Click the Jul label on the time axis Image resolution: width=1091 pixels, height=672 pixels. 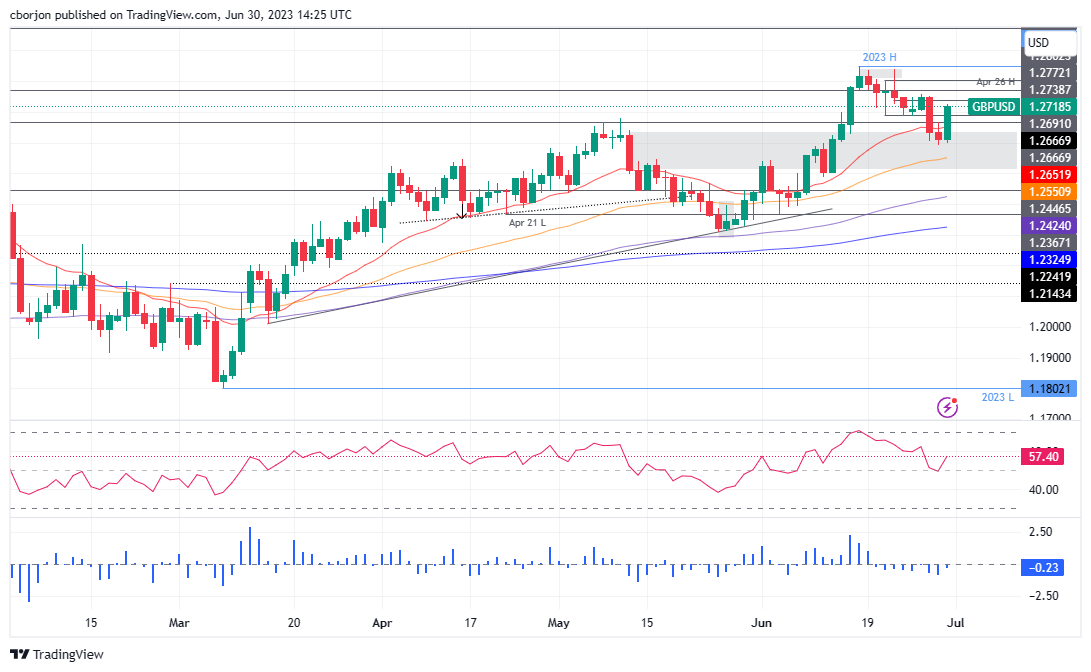coord(957,623)
